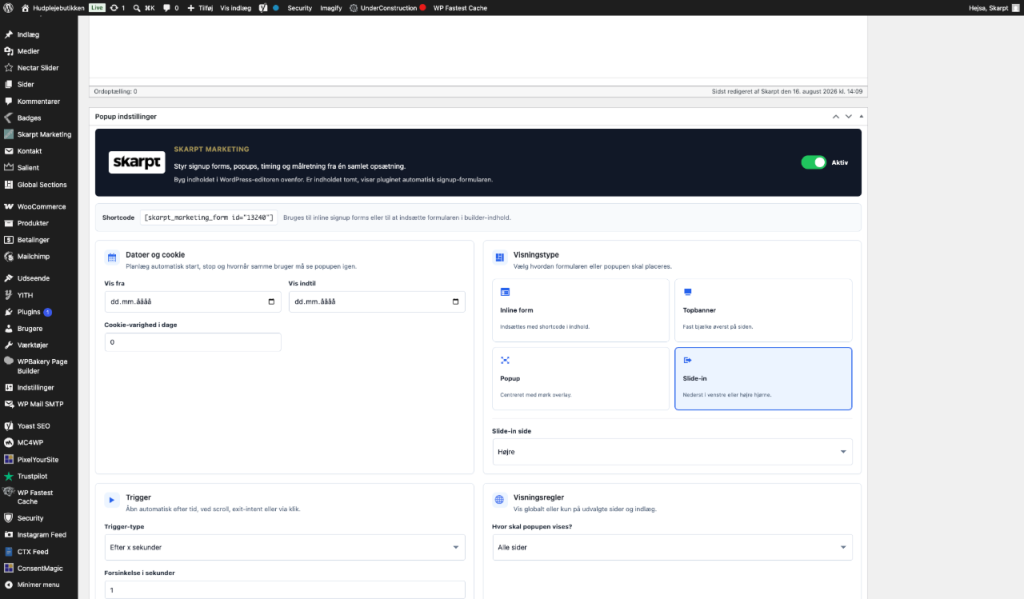Click the Vis indtil date field

[x=377, y=302]
